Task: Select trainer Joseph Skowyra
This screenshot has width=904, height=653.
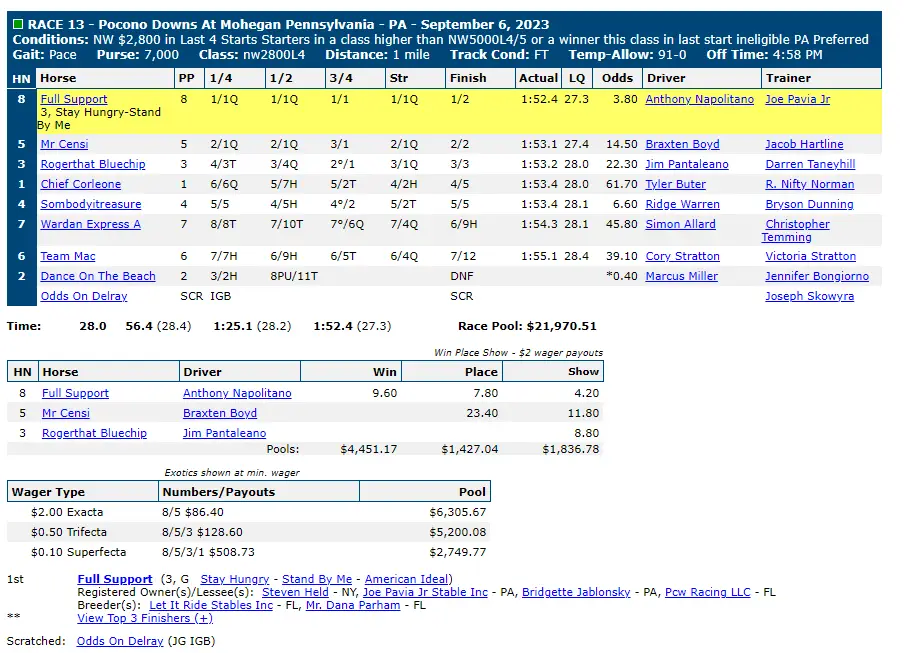Action: click(x=809, y=296)
